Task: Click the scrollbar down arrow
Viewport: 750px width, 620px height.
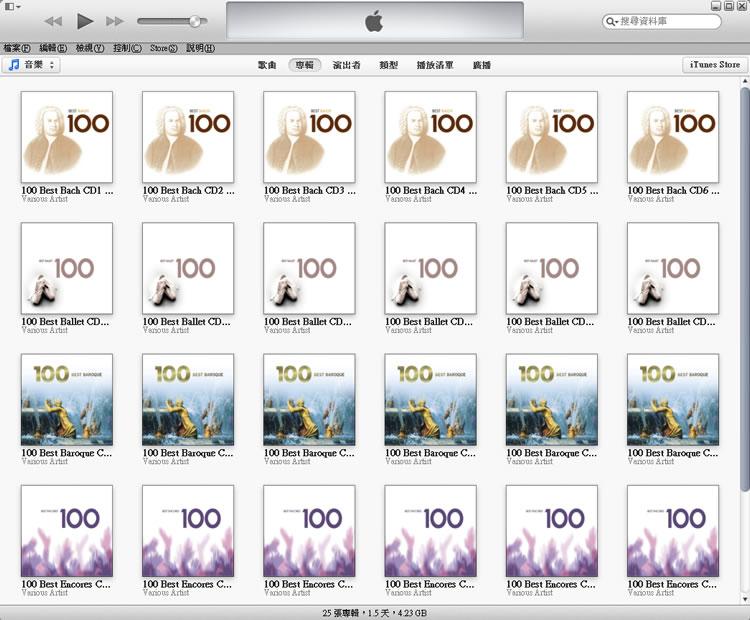Action: click(x=745, y=598)
